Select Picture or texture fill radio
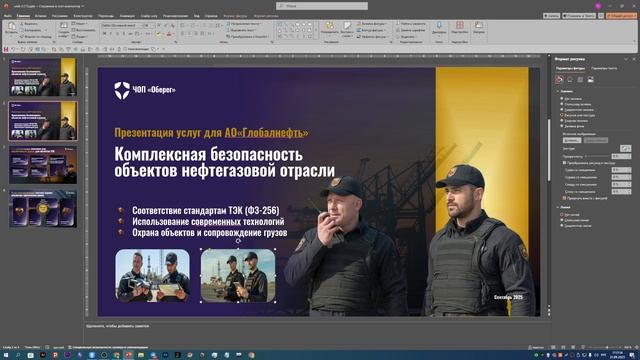Screen dimensions: 640x360 562,115
